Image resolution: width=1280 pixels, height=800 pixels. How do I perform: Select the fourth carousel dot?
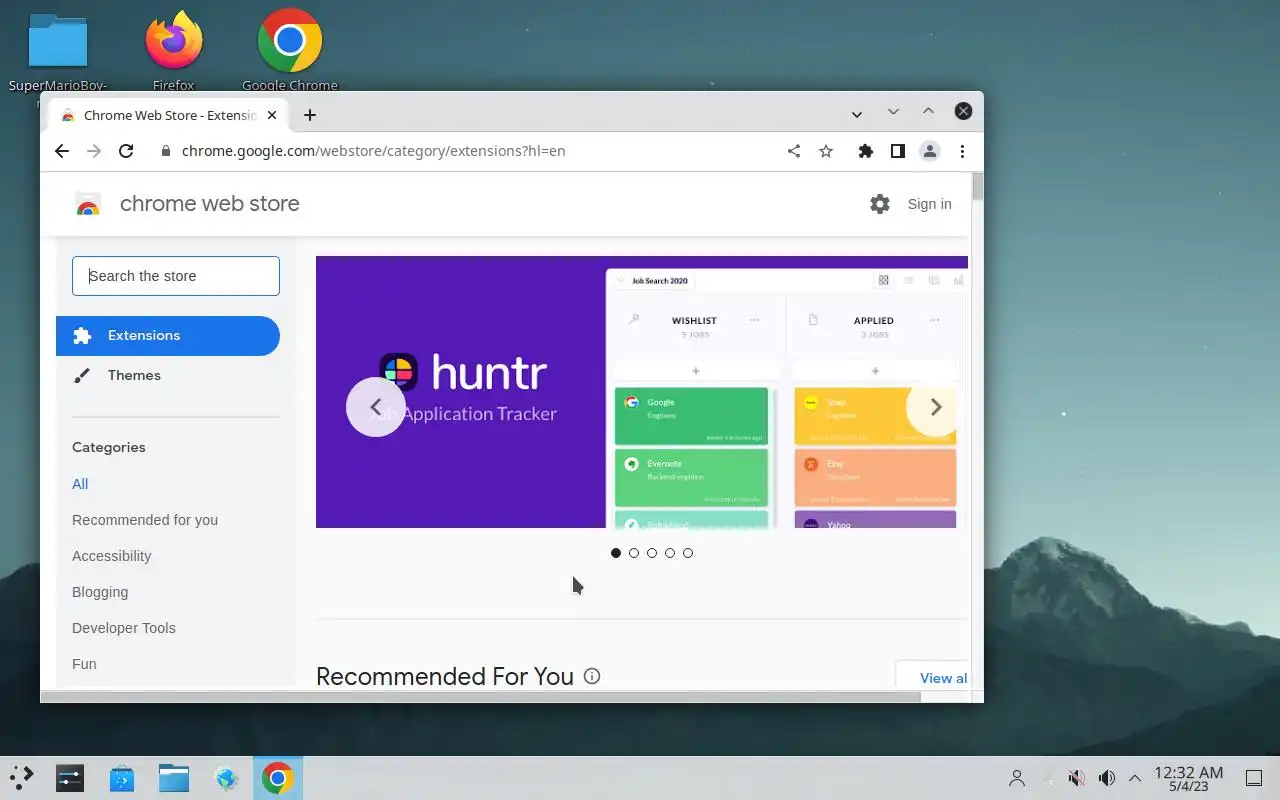[x=670, y=553]
